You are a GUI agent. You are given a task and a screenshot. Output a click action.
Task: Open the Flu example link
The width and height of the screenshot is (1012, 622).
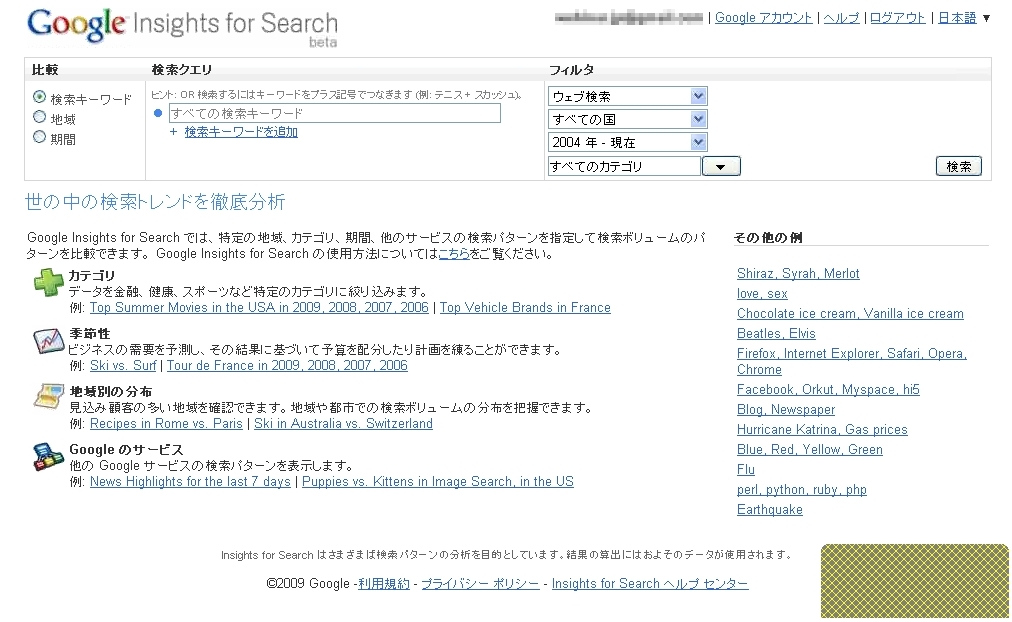pyautogui.click(x=745, y=470)
